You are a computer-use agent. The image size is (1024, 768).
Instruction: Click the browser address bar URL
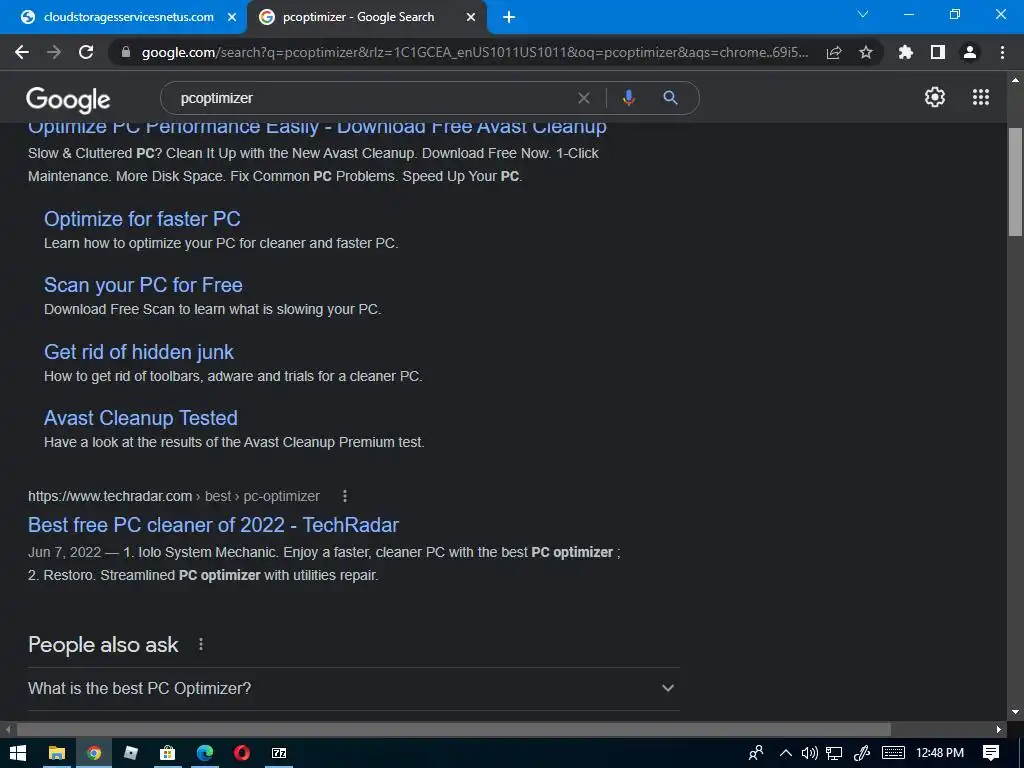475,52
